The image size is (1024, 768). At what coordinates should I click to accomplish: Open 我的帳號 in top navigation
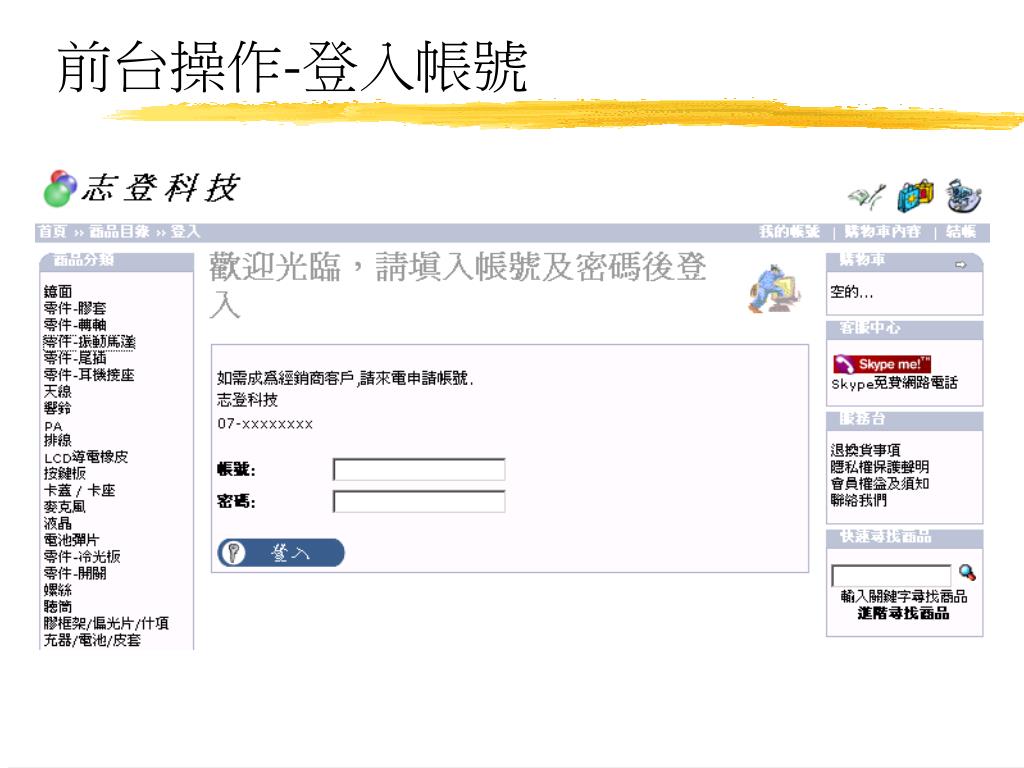click(x=789, y=231)
